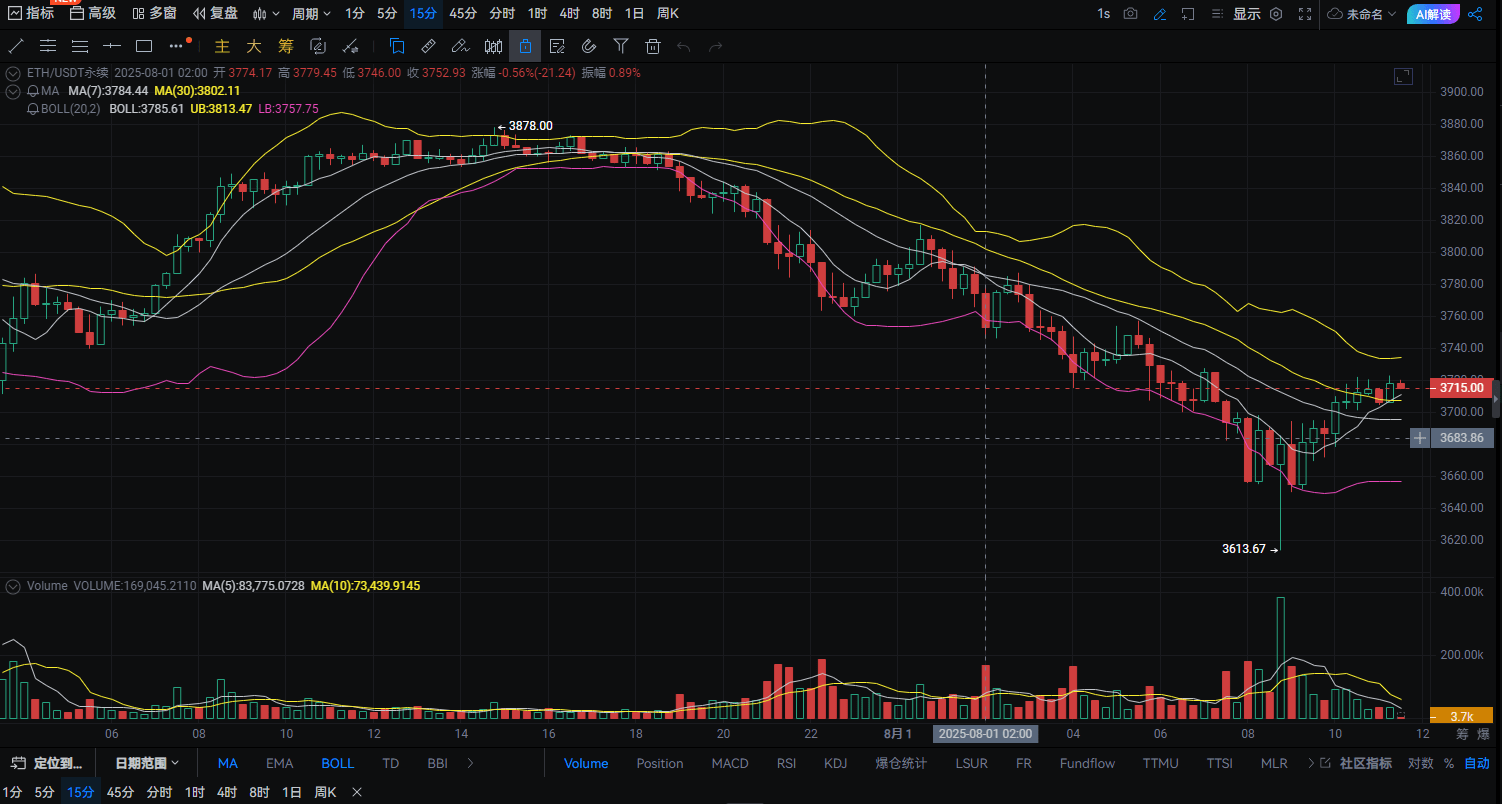Expand the 周期 period dropdown

pyautogui.click(x=311, y=14)
